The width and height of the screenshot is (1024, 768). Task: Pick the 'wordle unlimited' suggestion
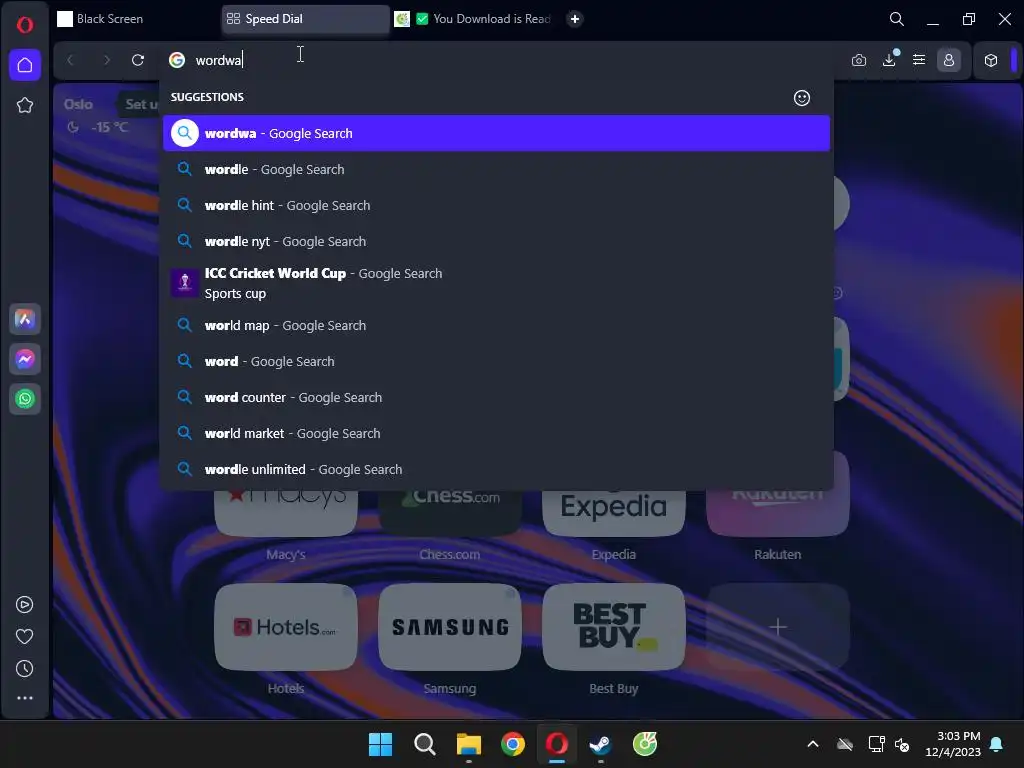coord(496,469)
